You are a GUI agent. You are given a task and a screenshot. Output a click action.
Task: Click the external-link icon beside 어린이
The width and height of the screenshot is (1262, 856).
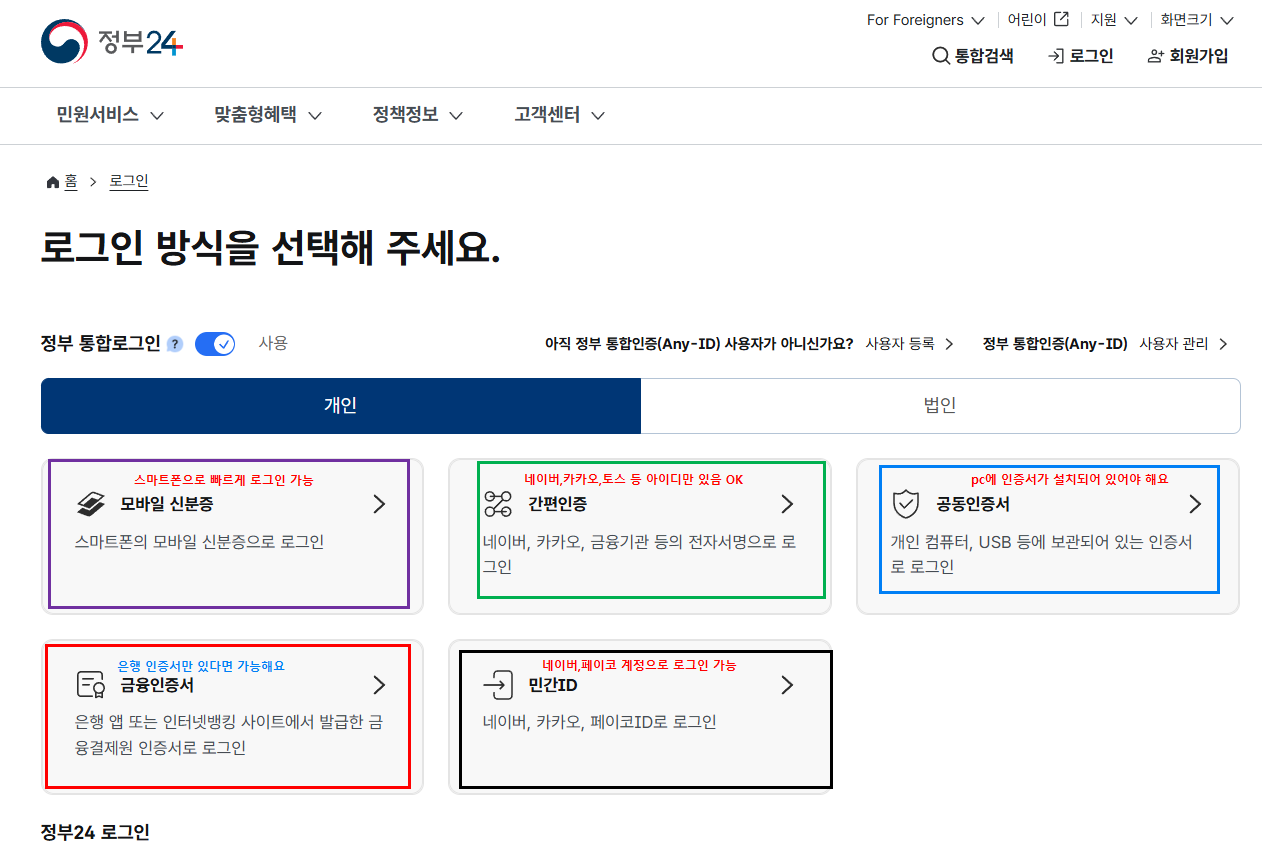click(x=1062, y=19)
